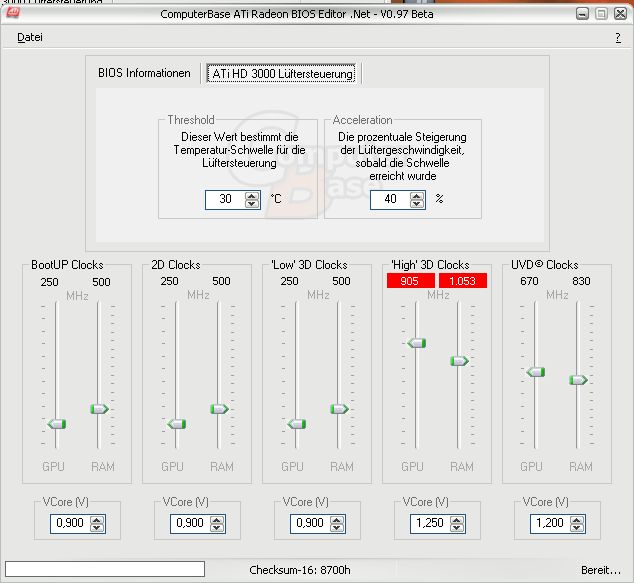Lower the 2D Clocks VCore with down arrow
The width and height of the screenshot is (634, 583).
click(217, 528)
